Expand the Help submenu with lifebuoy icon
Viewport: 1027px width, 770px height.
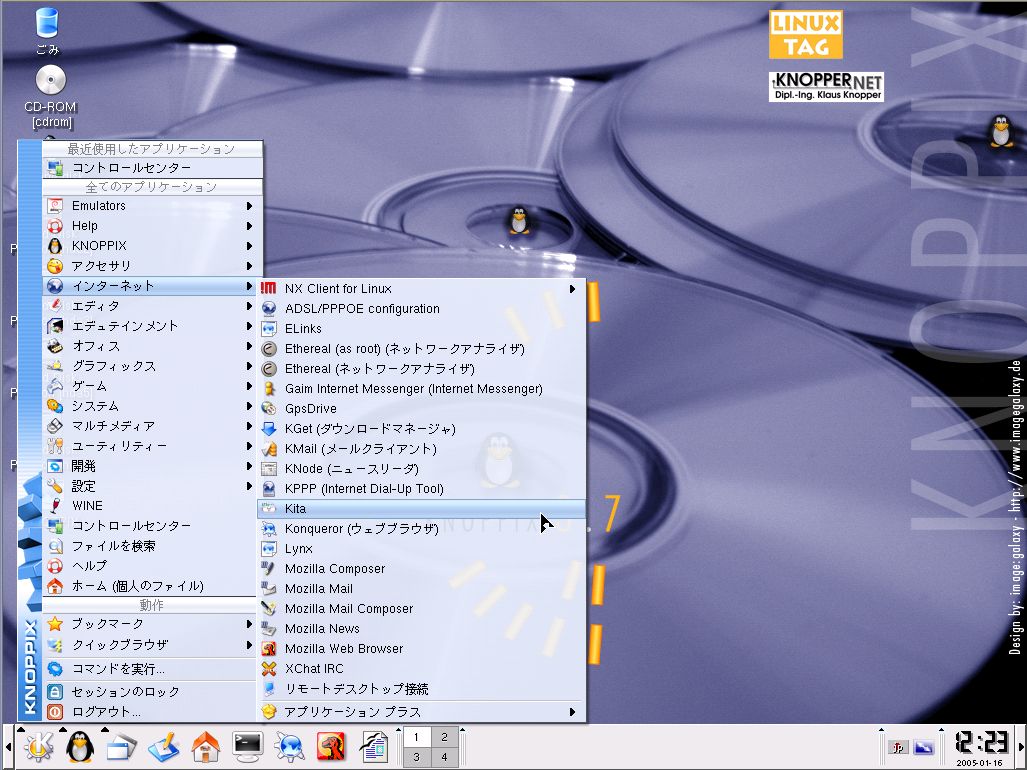point(150,226)
